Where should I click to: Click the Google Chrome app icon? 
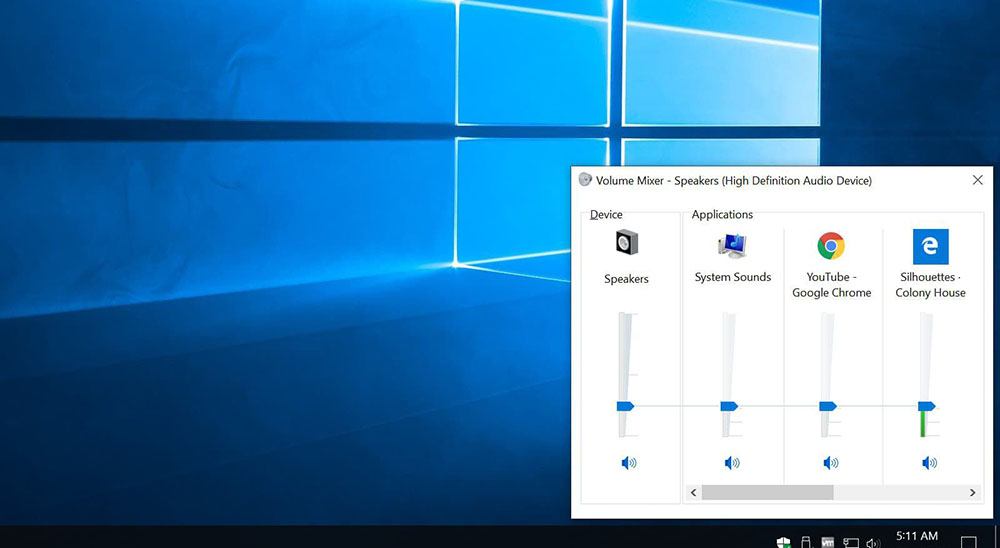tap(831, 245)
